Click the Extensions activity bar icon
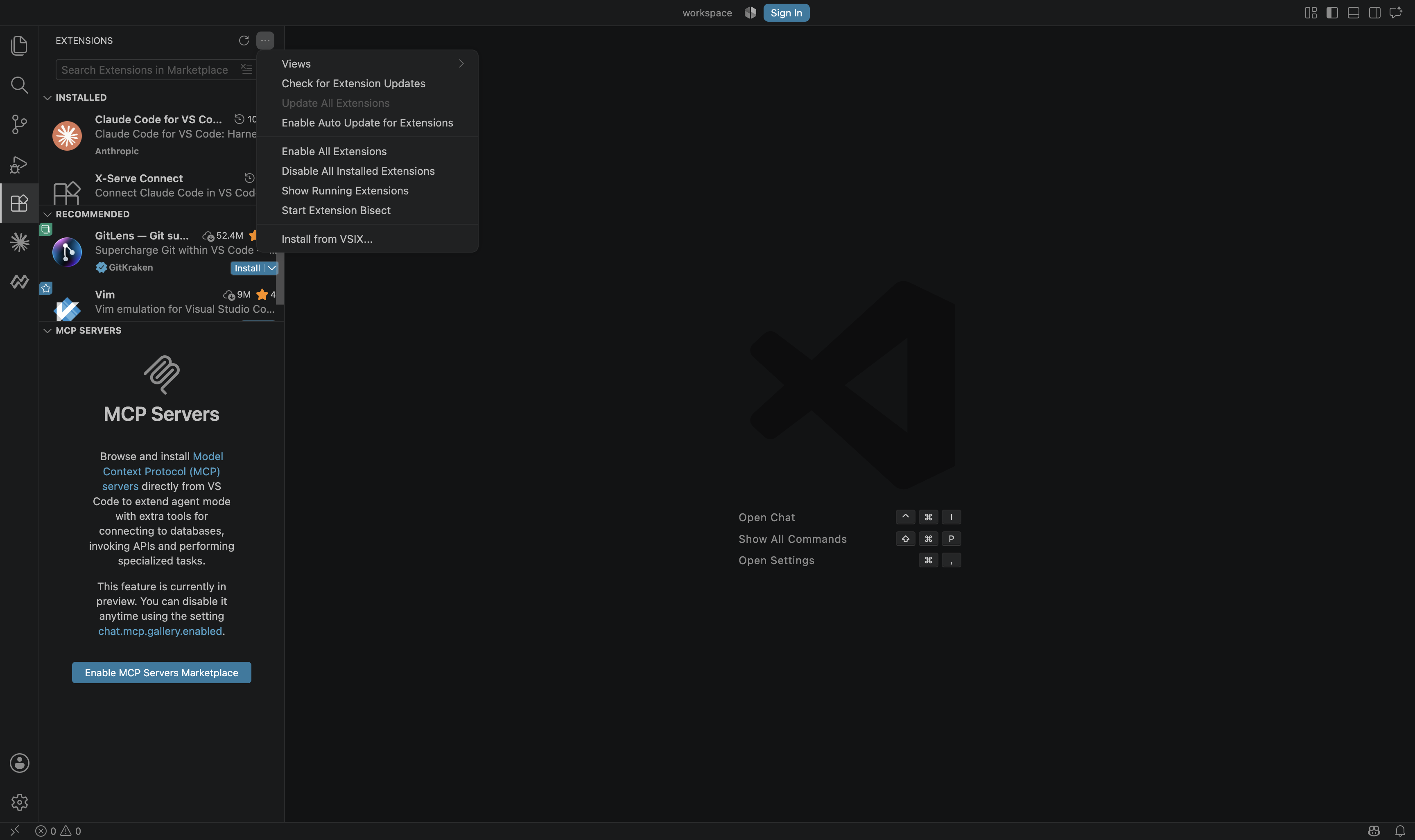The image size is (1415, 840). pos(19,203)
